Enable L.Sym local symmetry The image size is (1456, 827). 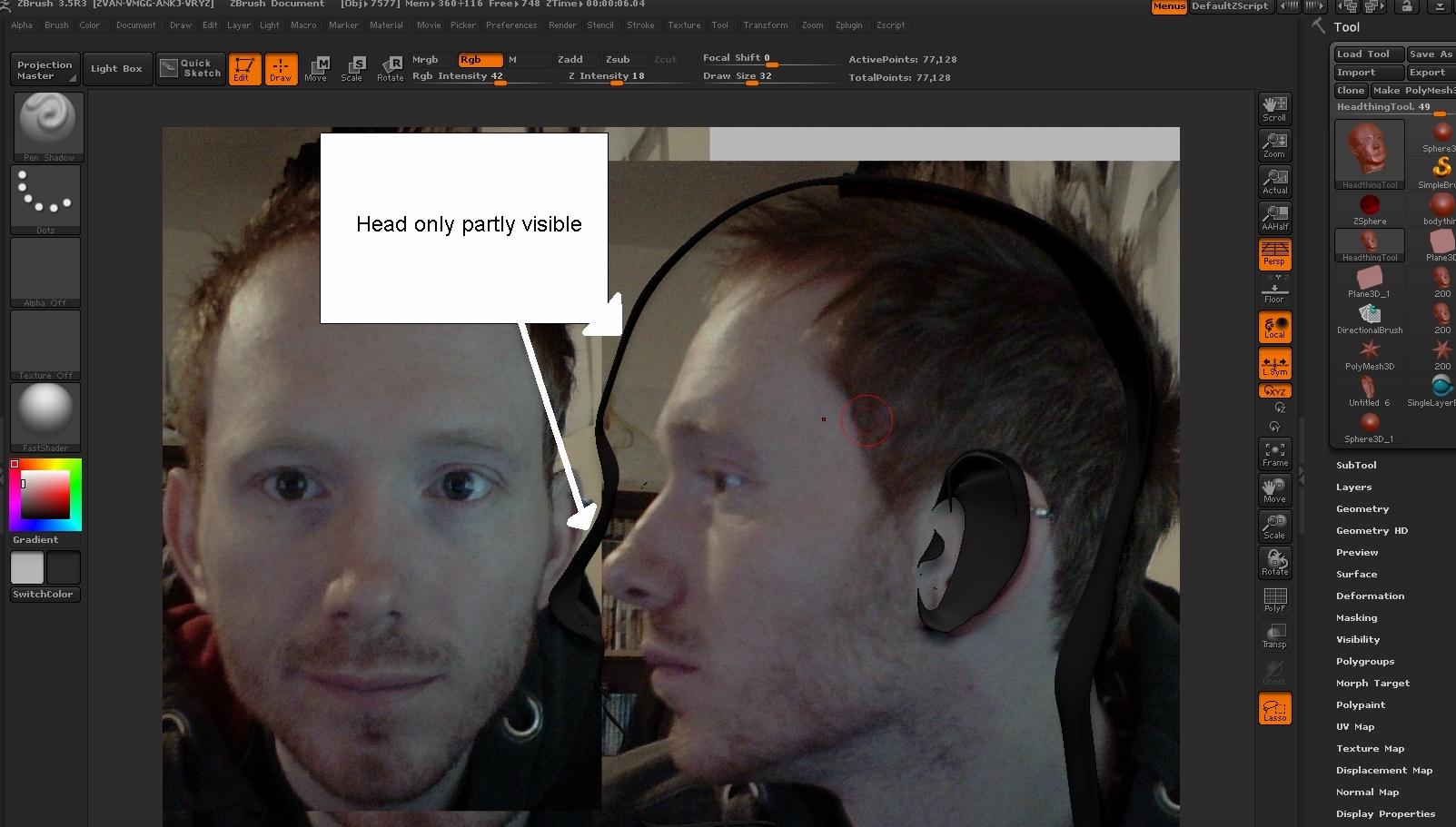[1274, 365]
